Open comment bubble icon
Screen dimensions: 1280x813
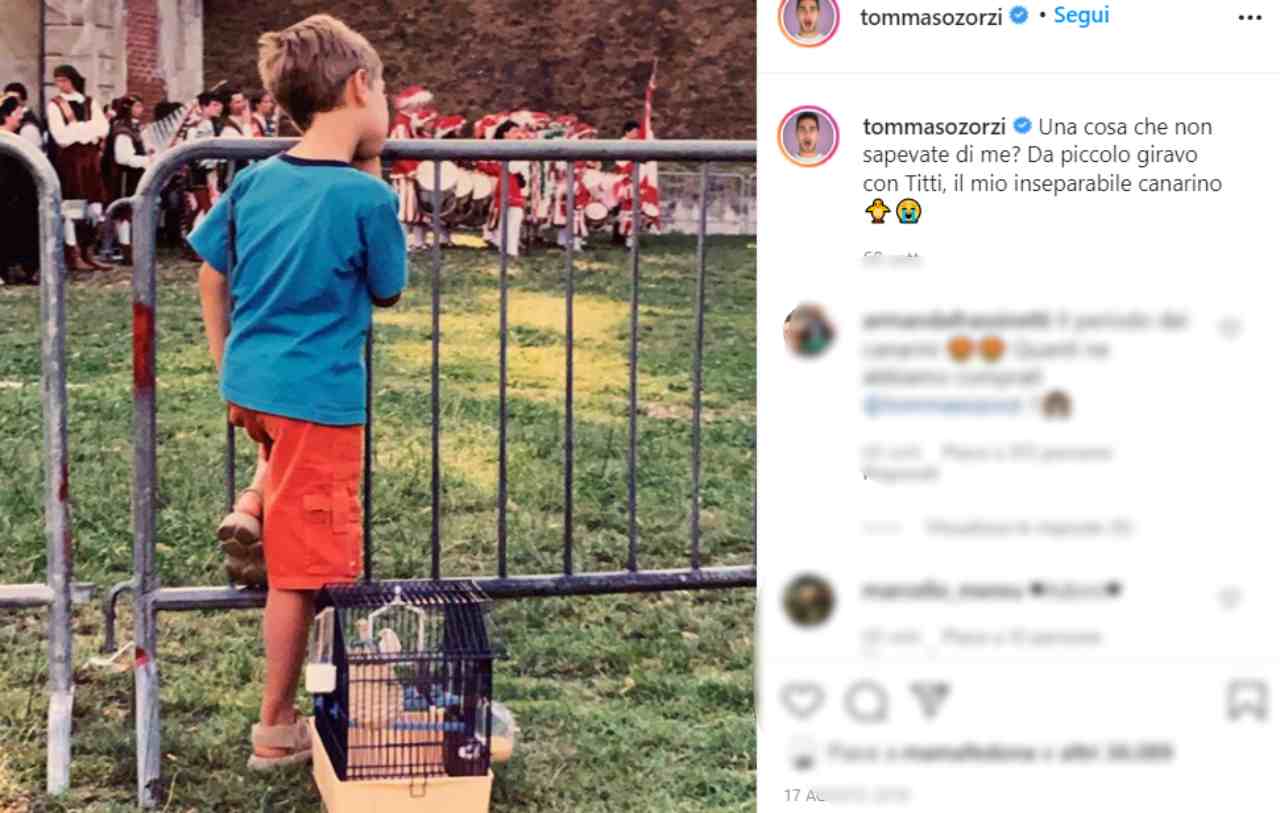coord(866,701)
